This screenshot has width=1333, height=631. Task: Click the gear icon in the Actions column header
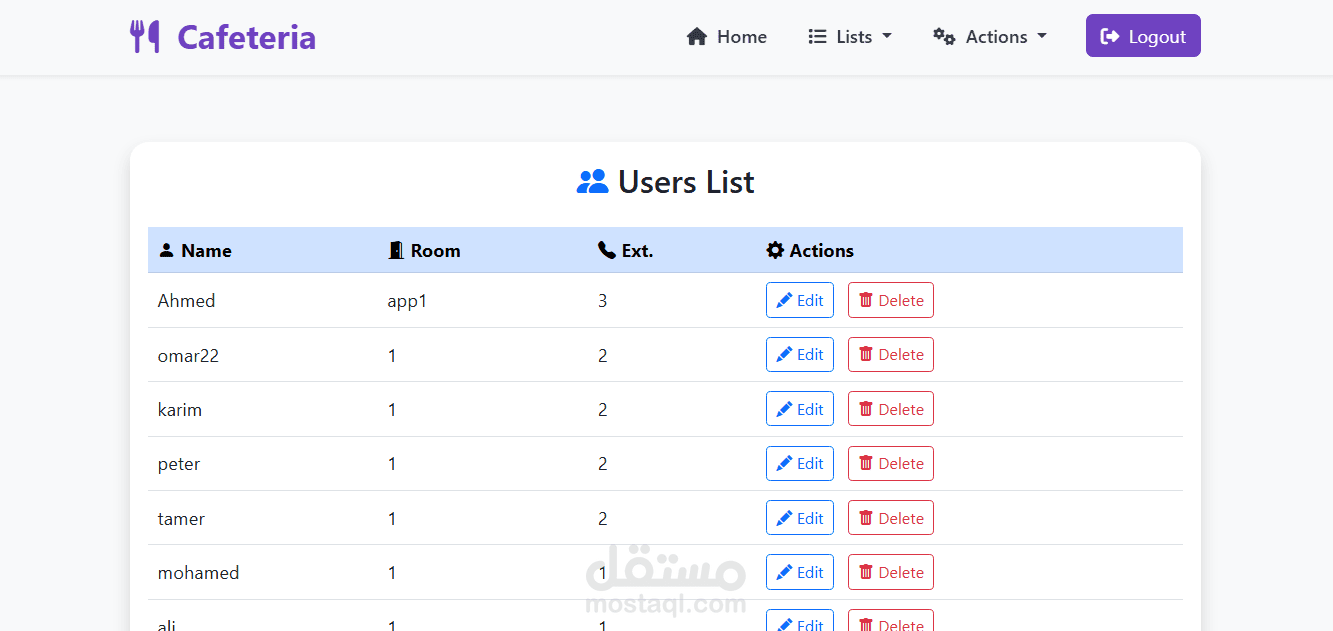(x=775, y=250)
